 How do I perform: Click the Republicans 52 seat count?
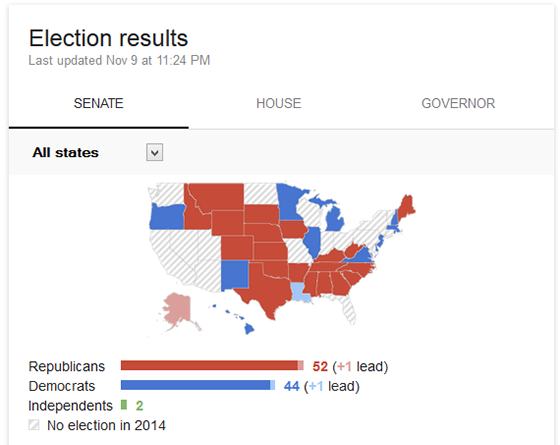(320, 366)
